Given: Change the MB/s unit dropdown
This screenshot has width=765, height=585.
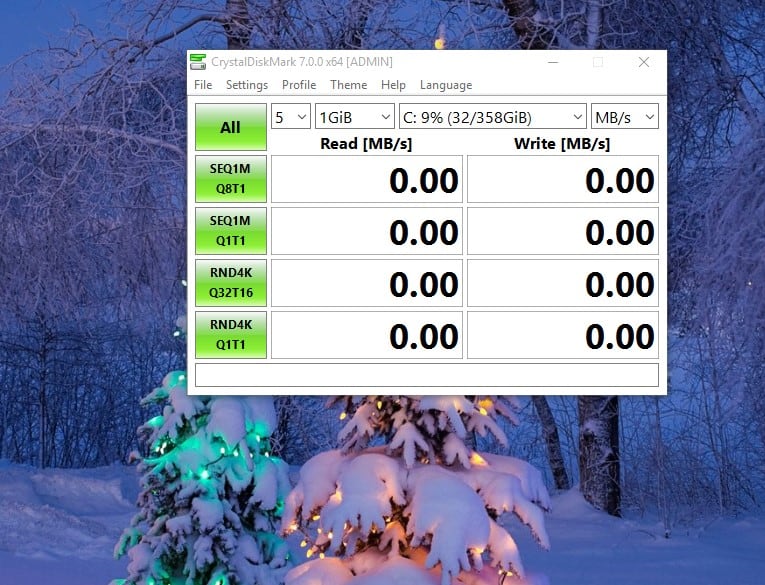Looking at the screenshot, I should tap(625, 117).
